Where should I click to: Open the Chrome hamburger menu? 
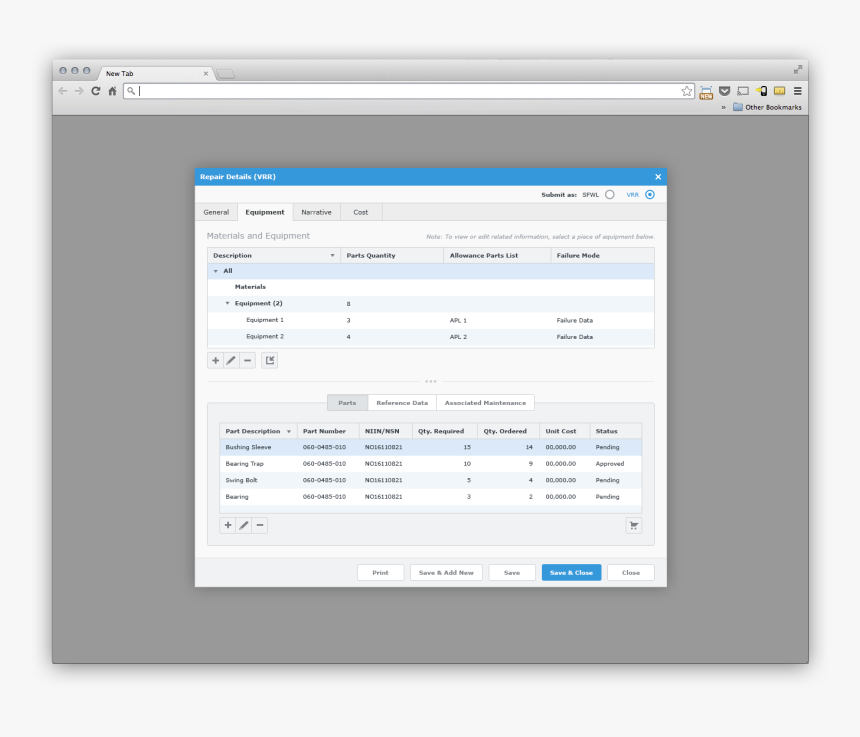797,91
